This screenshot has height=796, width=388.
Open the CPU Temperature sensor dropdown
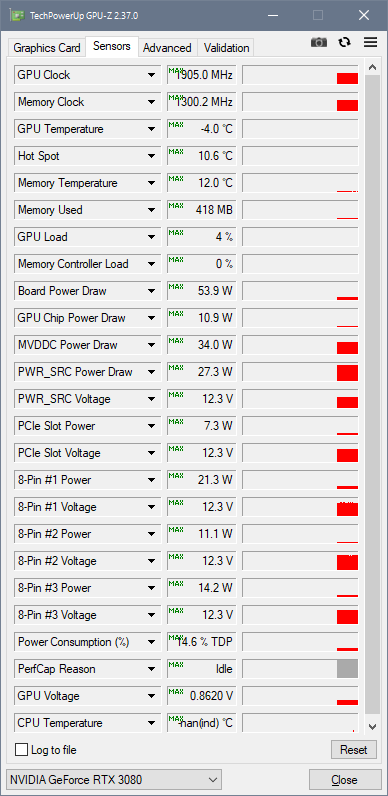click(151, 723)
